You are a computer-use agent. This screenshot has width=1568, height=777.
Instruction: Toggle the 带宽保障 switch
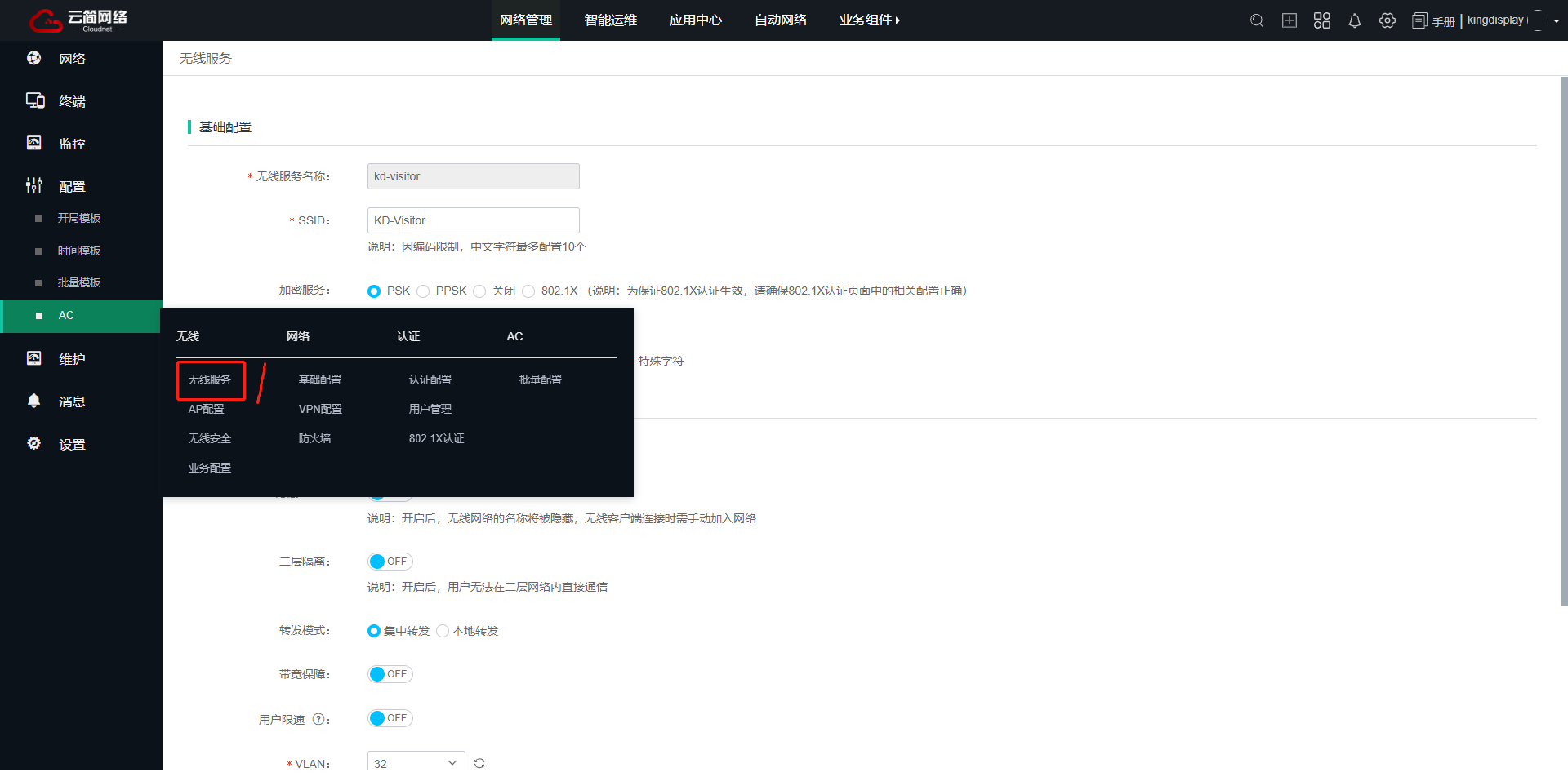390,674
